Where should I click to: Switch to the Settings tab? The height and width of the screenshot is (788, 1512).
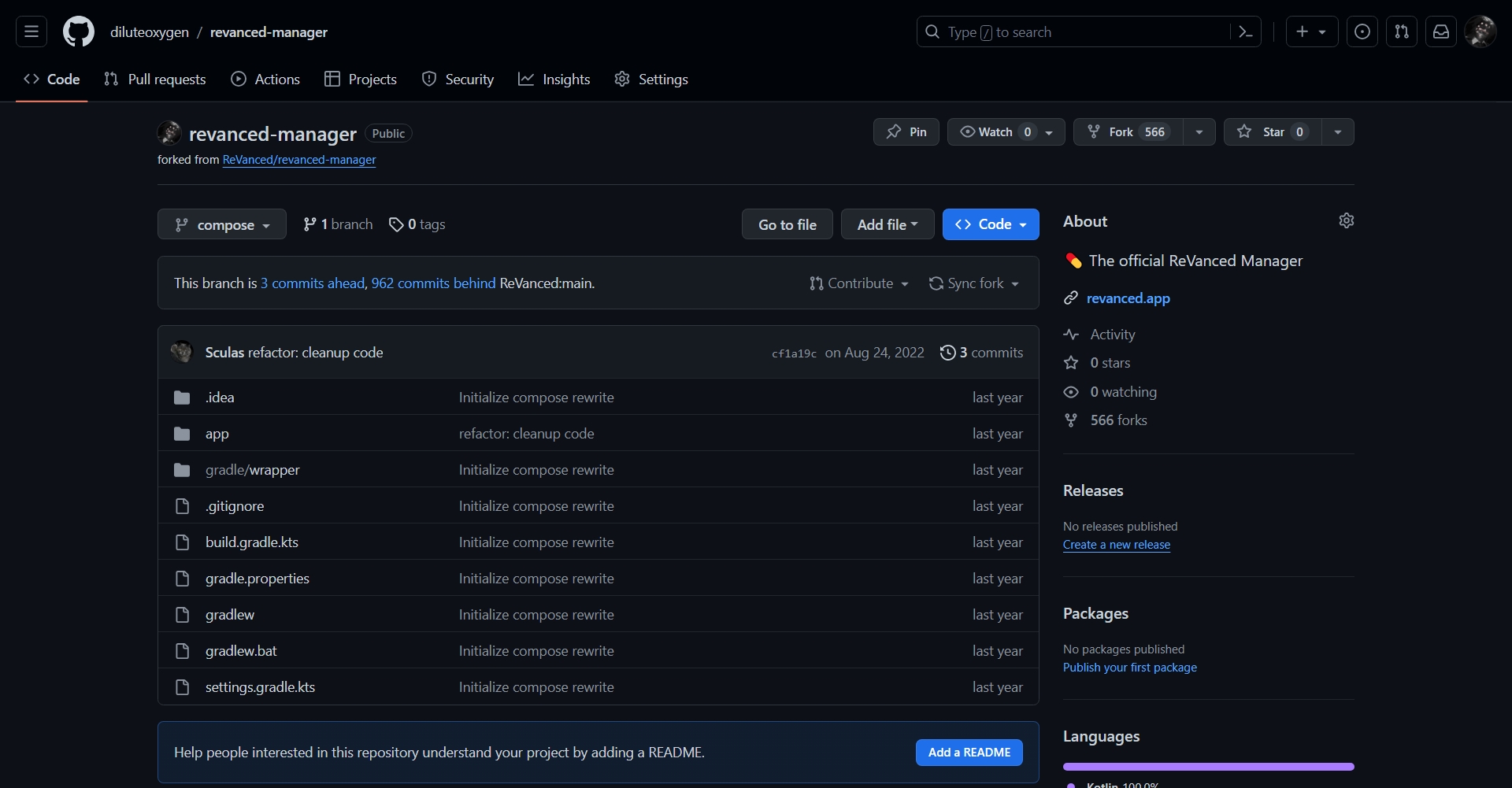651,80
